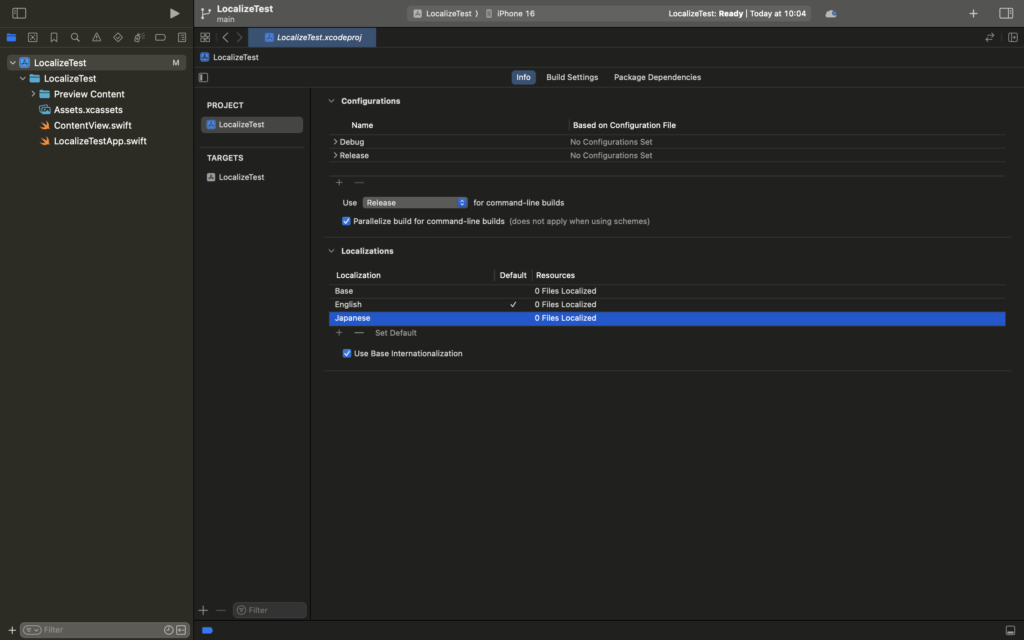Click the navigator Filter field

pyautogui.click(x=104, y=630)
